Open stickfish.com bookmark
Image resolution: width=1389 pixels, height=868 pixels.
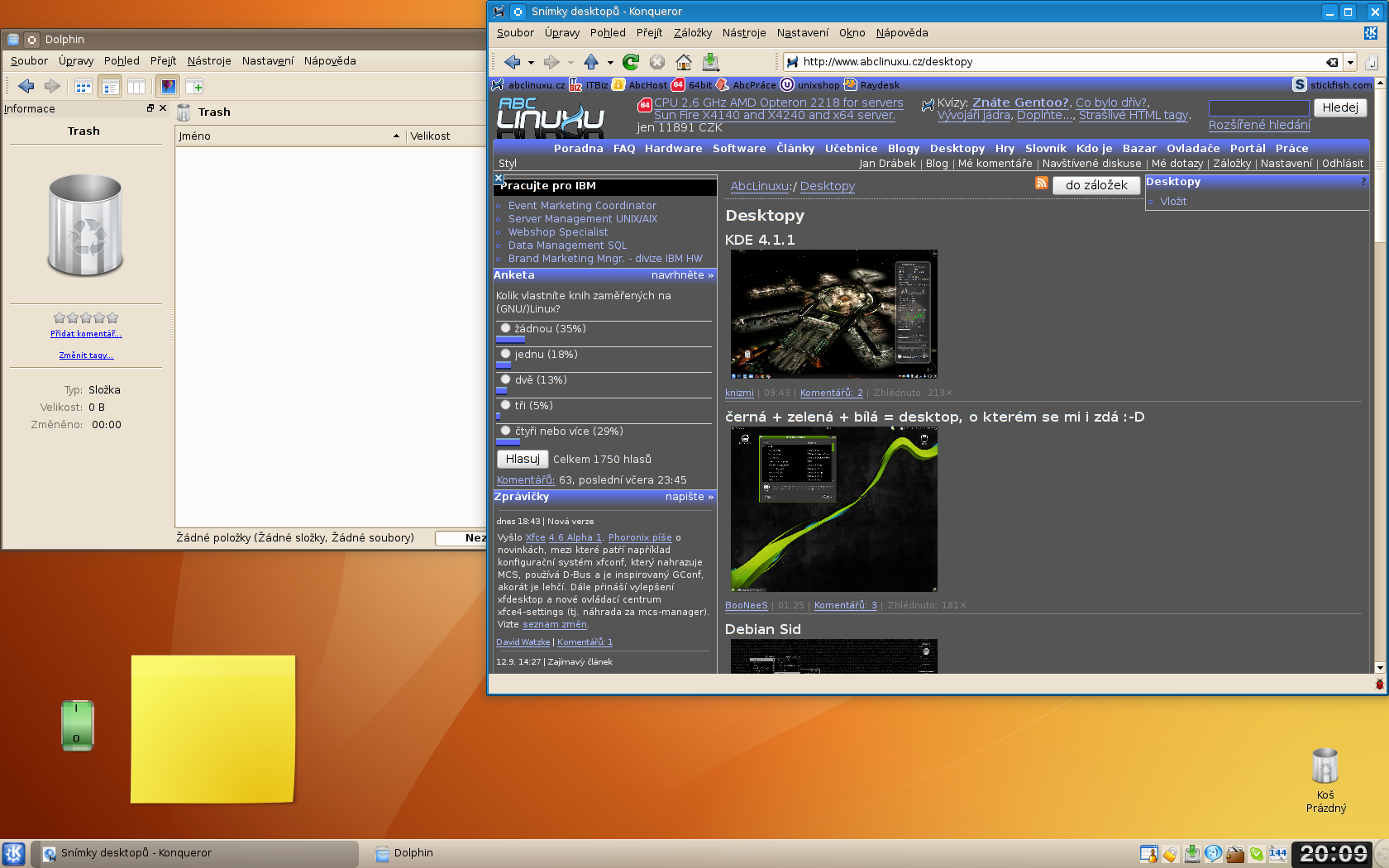coord(1332,85)
